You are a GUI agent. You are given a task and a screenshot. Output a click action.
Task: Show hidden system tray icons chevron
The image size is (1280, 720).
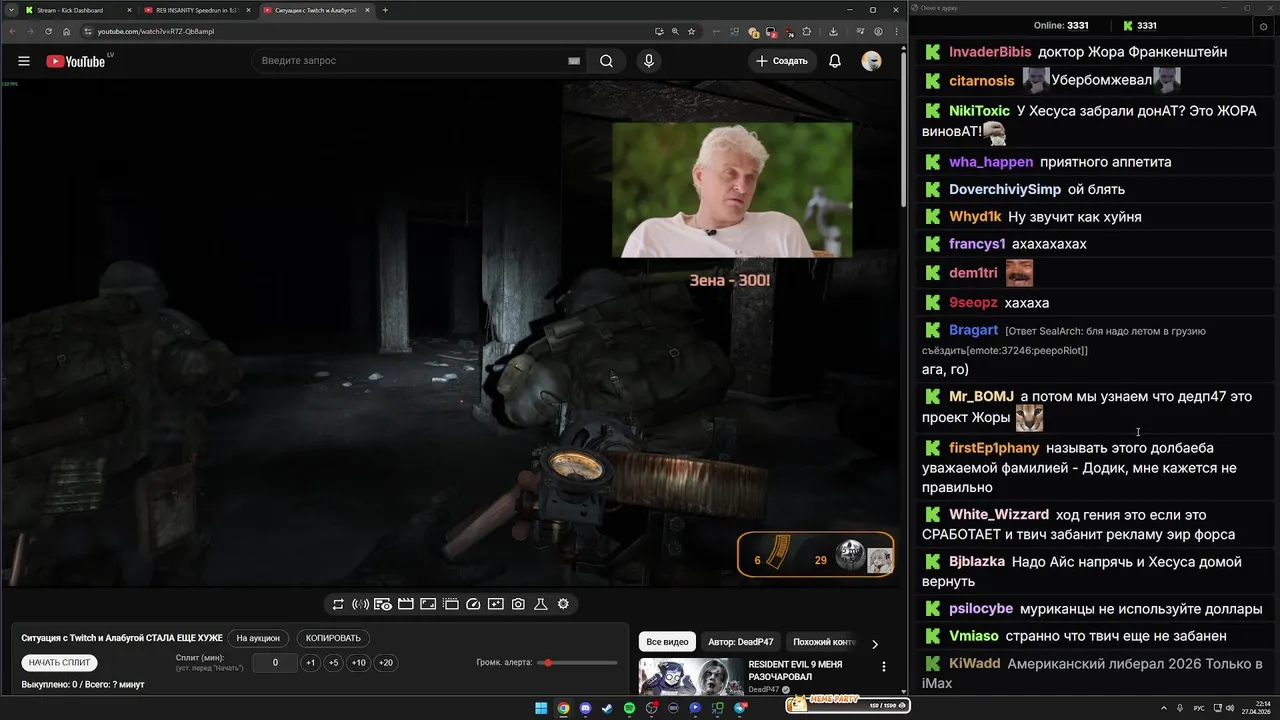1165,708
